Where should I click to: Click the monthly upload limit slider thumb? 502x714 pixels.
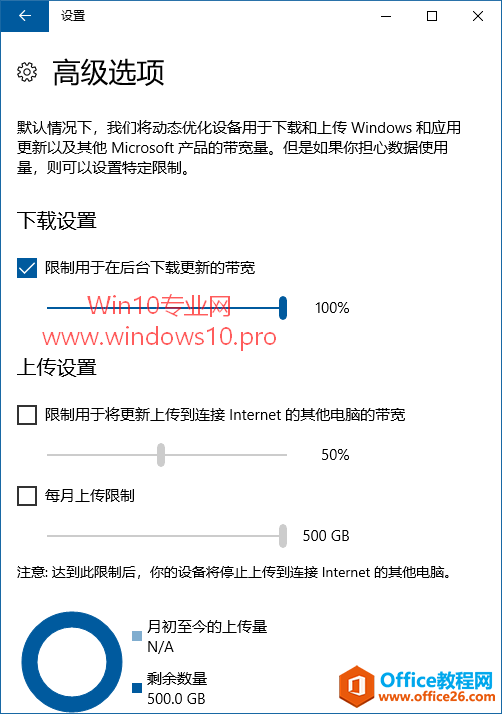click(283, 536)
